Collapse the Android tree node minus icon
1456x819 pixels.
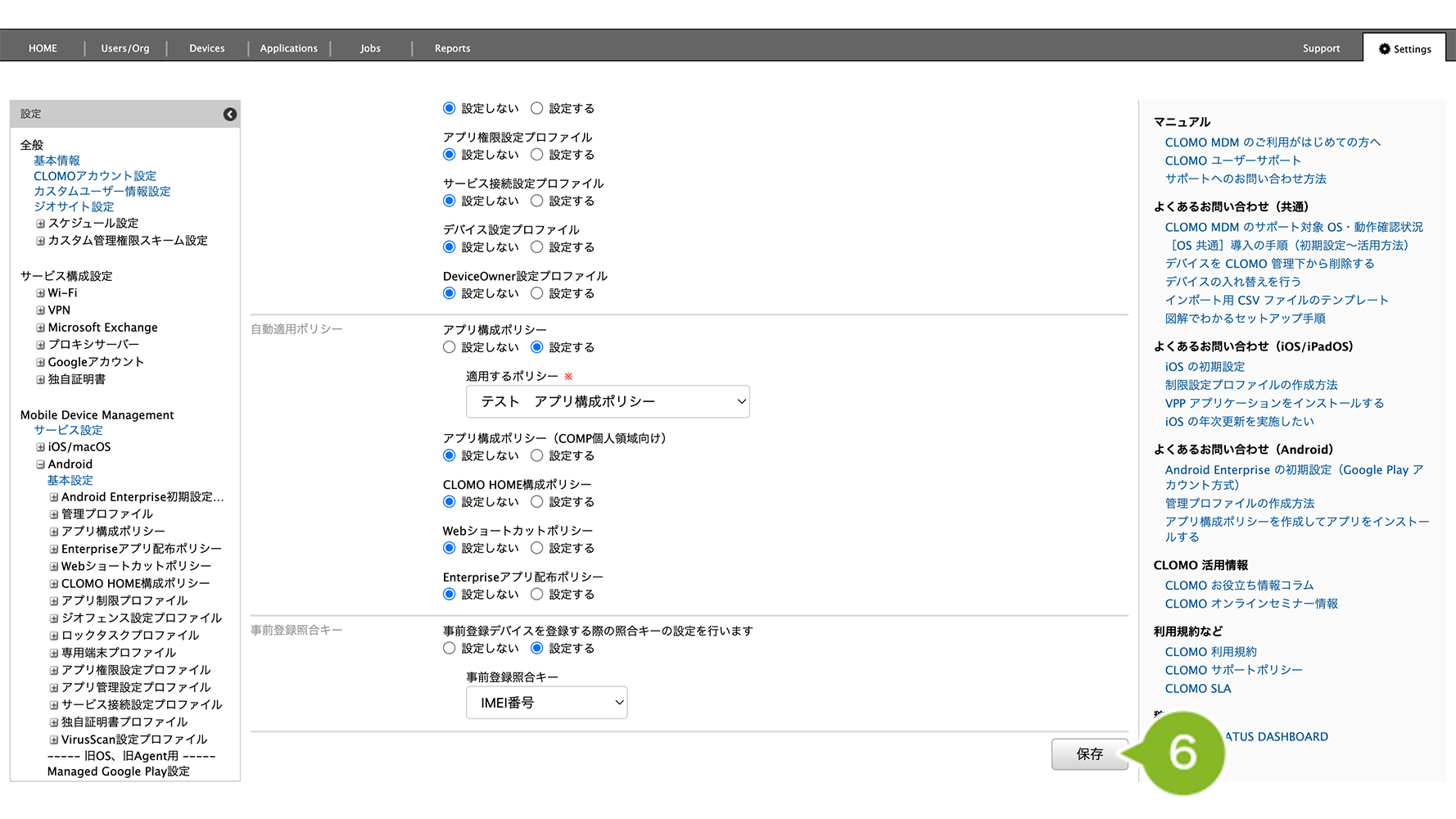(40, 464)
